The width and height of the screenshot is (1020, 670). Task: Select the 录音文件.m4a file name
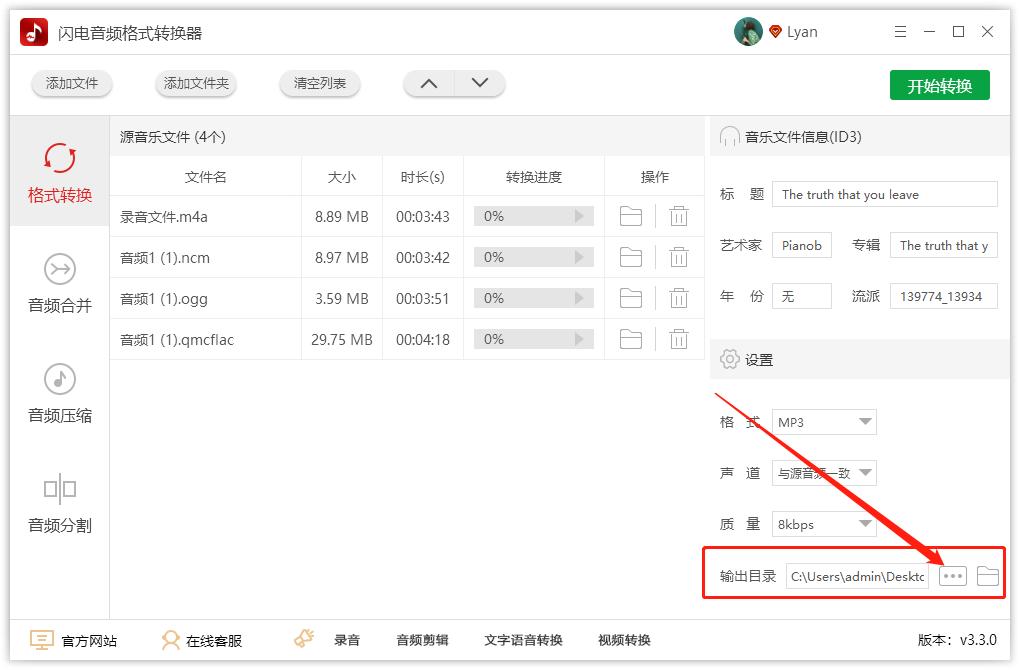164,217
